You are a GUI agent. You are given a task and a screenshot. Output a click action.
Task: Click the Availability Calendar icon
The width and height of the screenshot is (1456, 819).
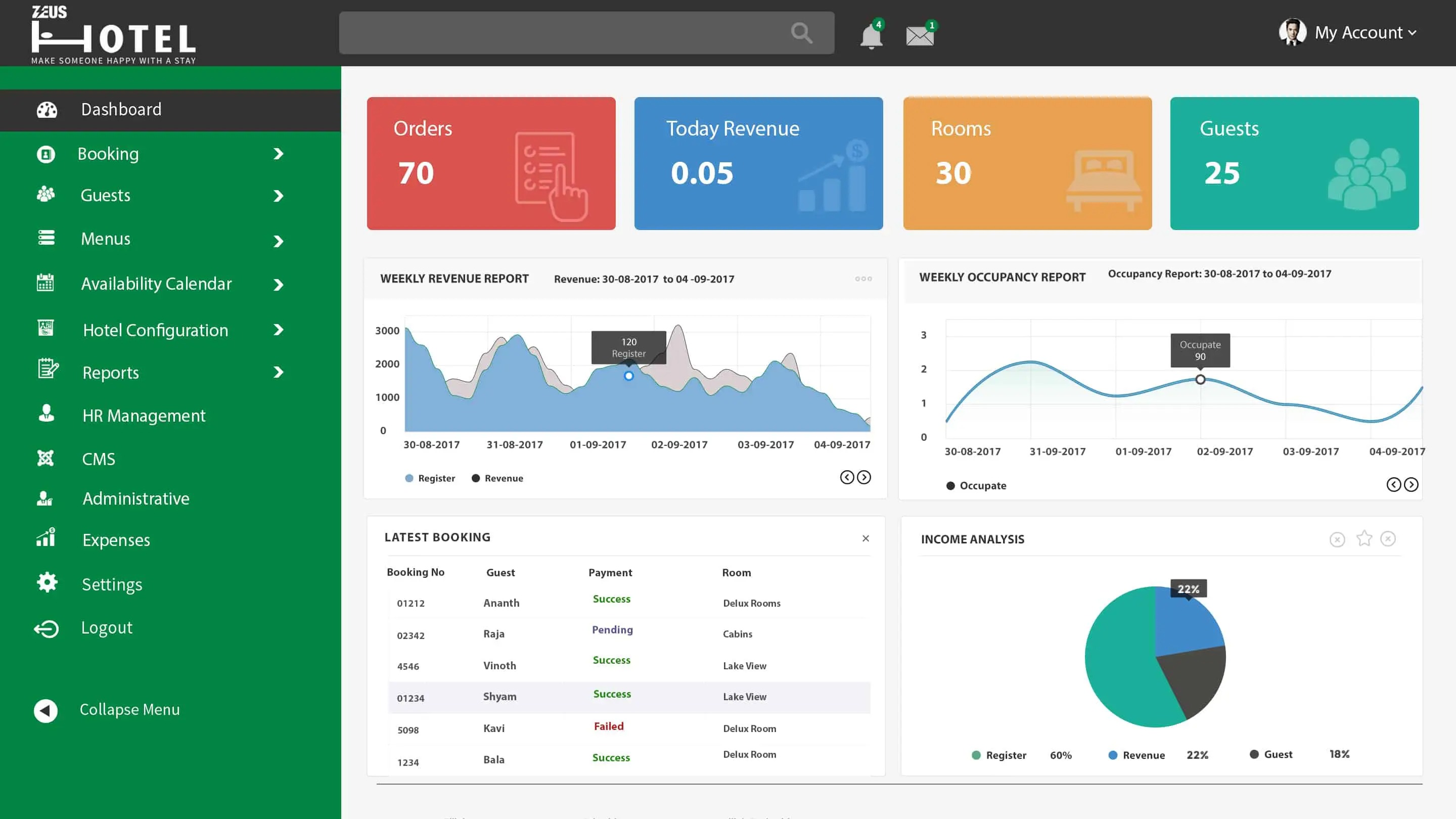point(47,283)
